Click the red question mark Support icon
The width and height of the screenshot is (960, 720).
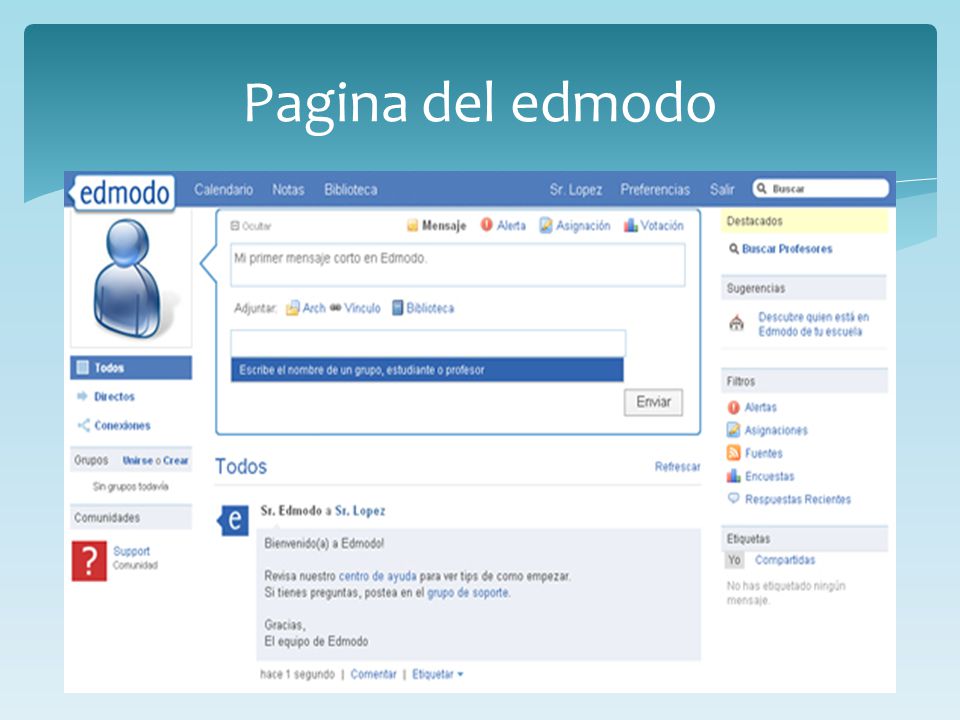pos(89,561)
